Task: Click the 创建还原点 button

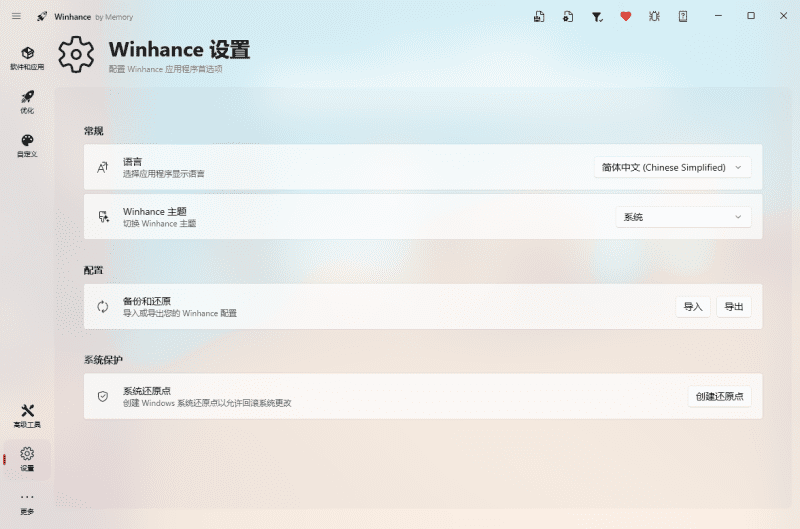Action: click(x=719, y=396)
